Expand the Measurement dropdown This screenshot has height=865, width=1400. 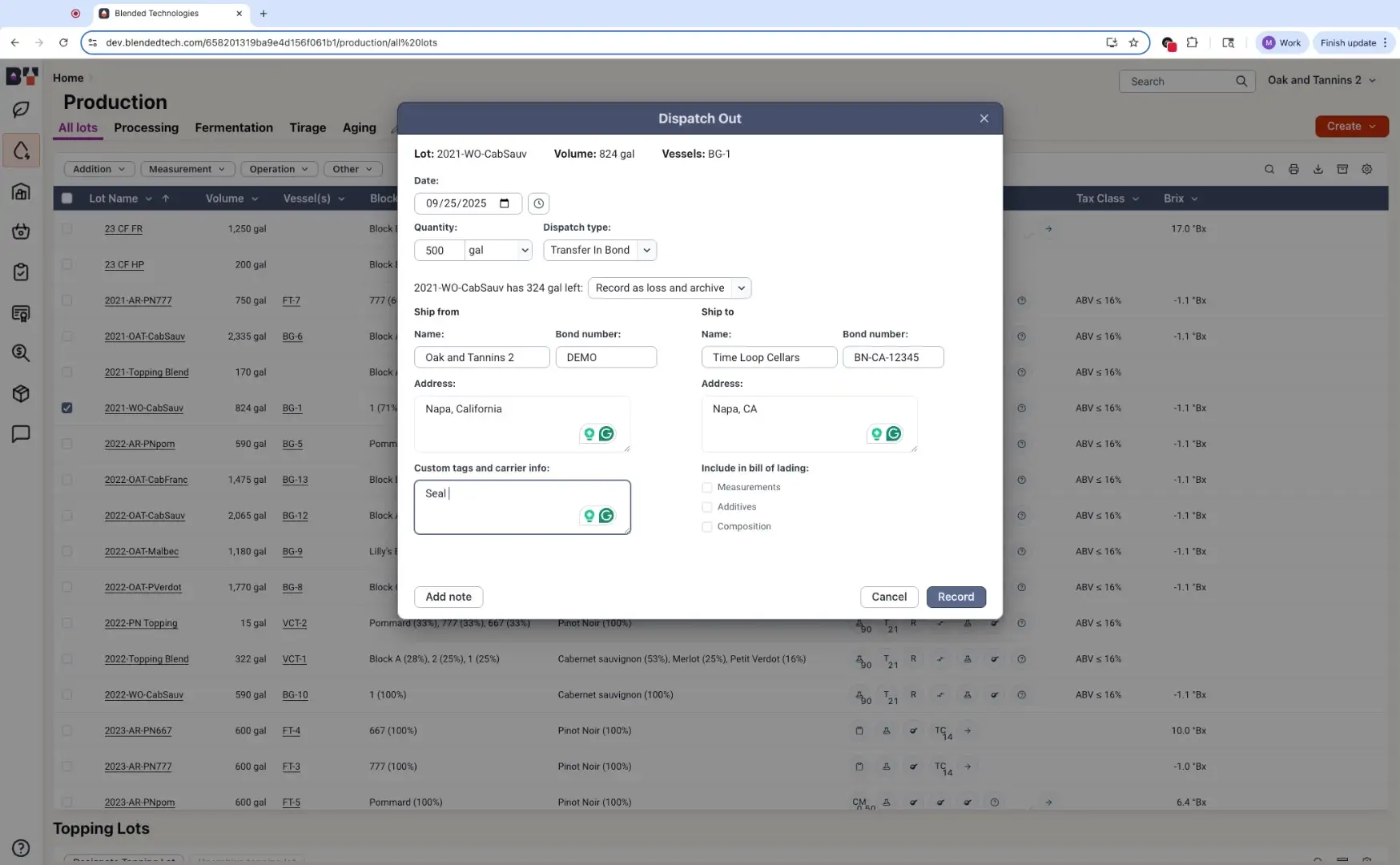[x=187, y=169]
